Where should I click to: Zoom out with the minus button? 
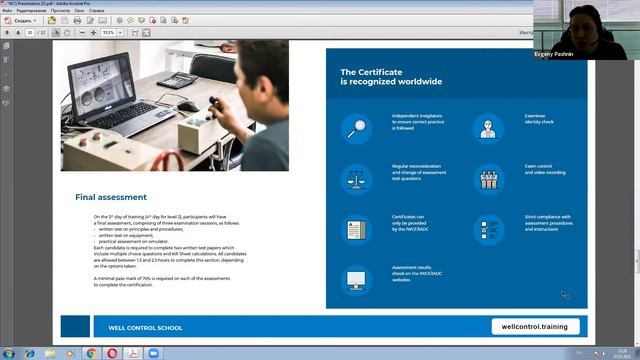(82, 32)
